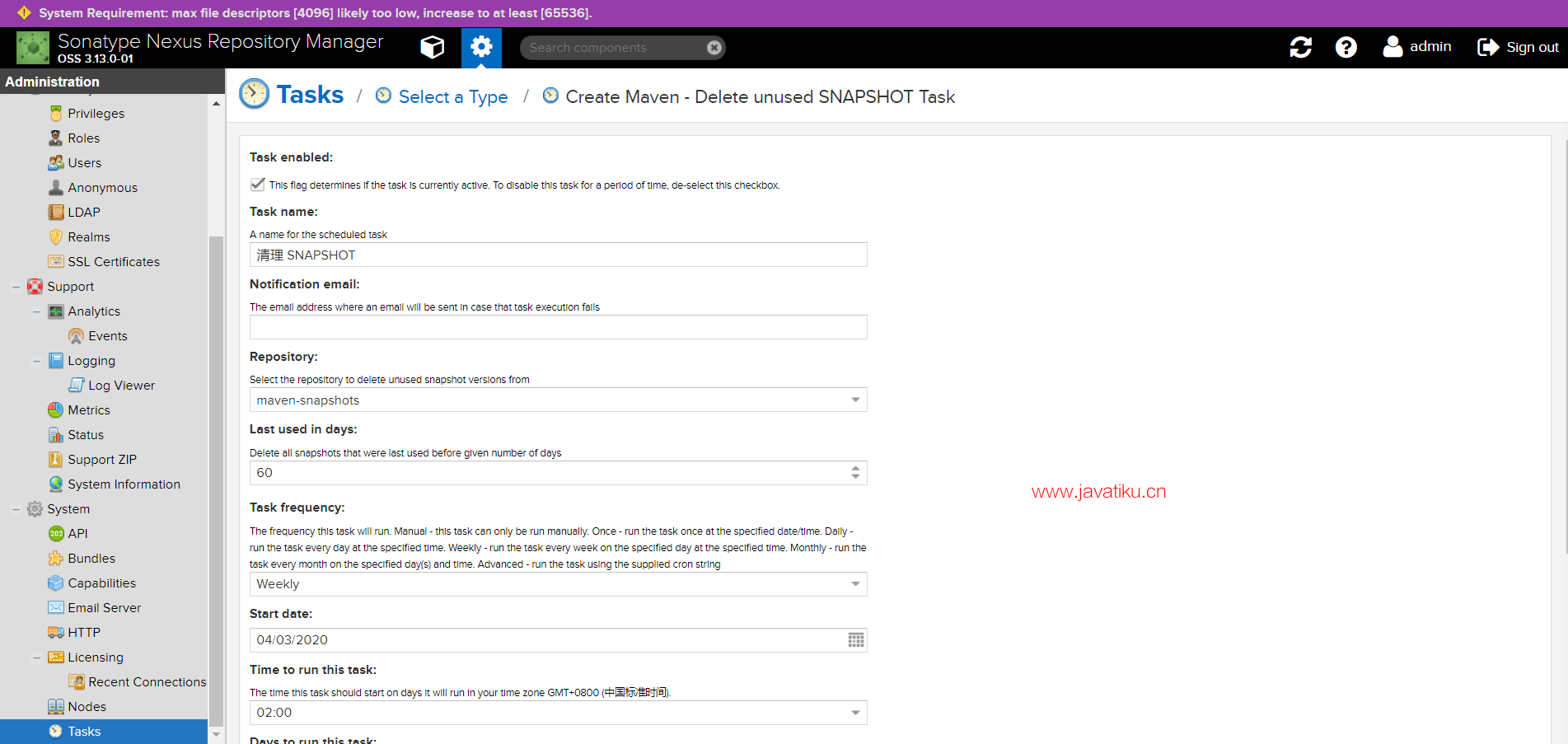Click the LDAP book icon

(x=56, y=212)
